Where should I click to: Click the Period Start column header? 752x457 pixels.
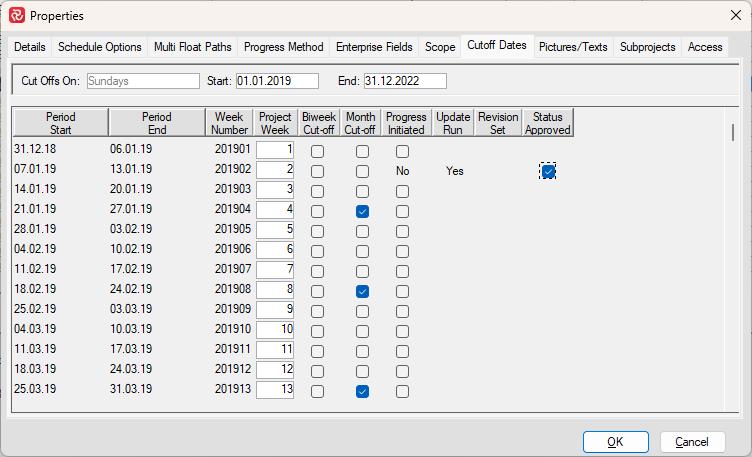click(x=60, y=123)
